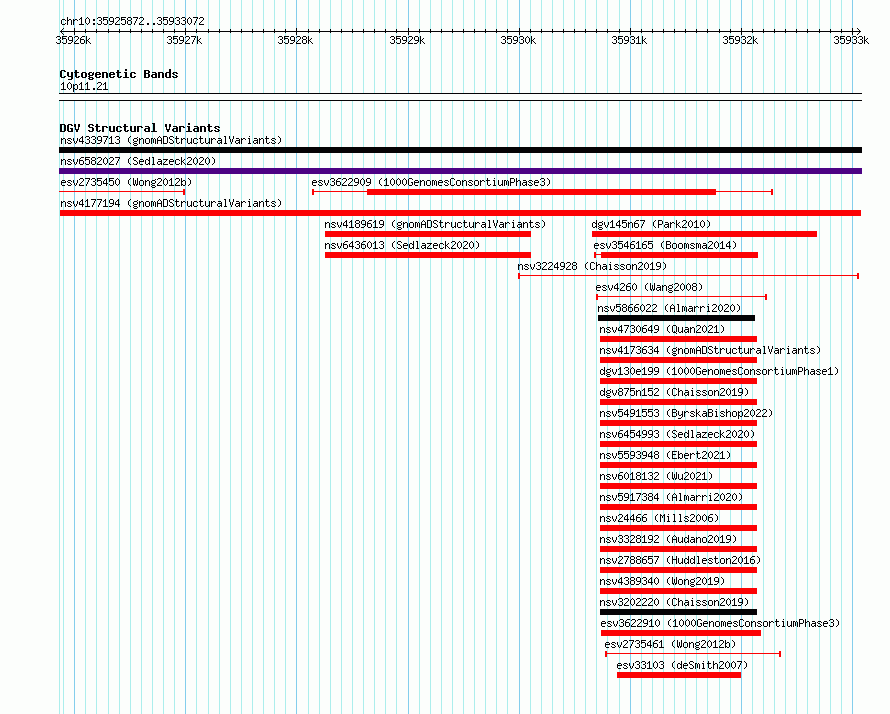890x714 pixels.
Task: Open nsv6454993 (Sedlazeck2020) variant
Action: click(677, 434)
